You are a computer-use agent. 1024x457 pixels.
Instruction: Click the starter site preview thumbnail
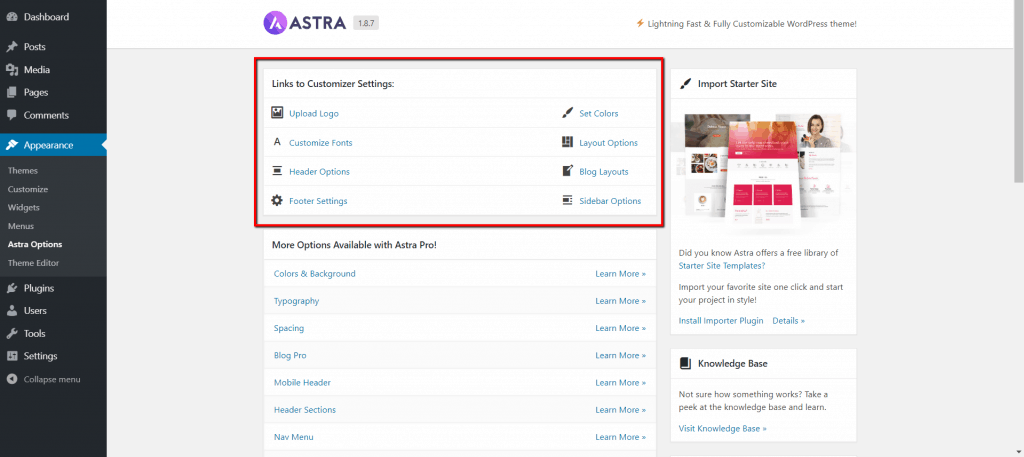[x=763, y=171]
